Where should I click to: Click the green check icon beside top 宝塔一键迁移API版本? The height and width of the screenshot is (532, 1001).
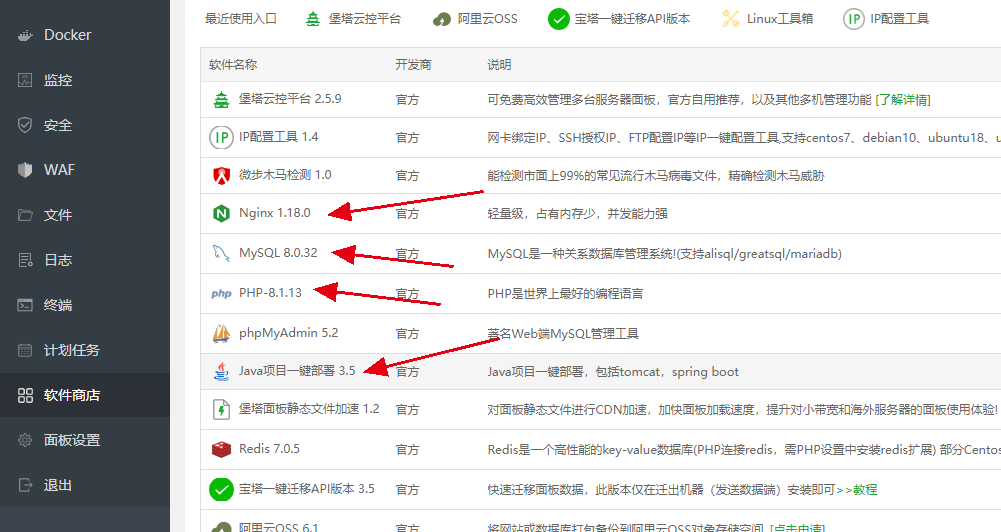[559, 19]
